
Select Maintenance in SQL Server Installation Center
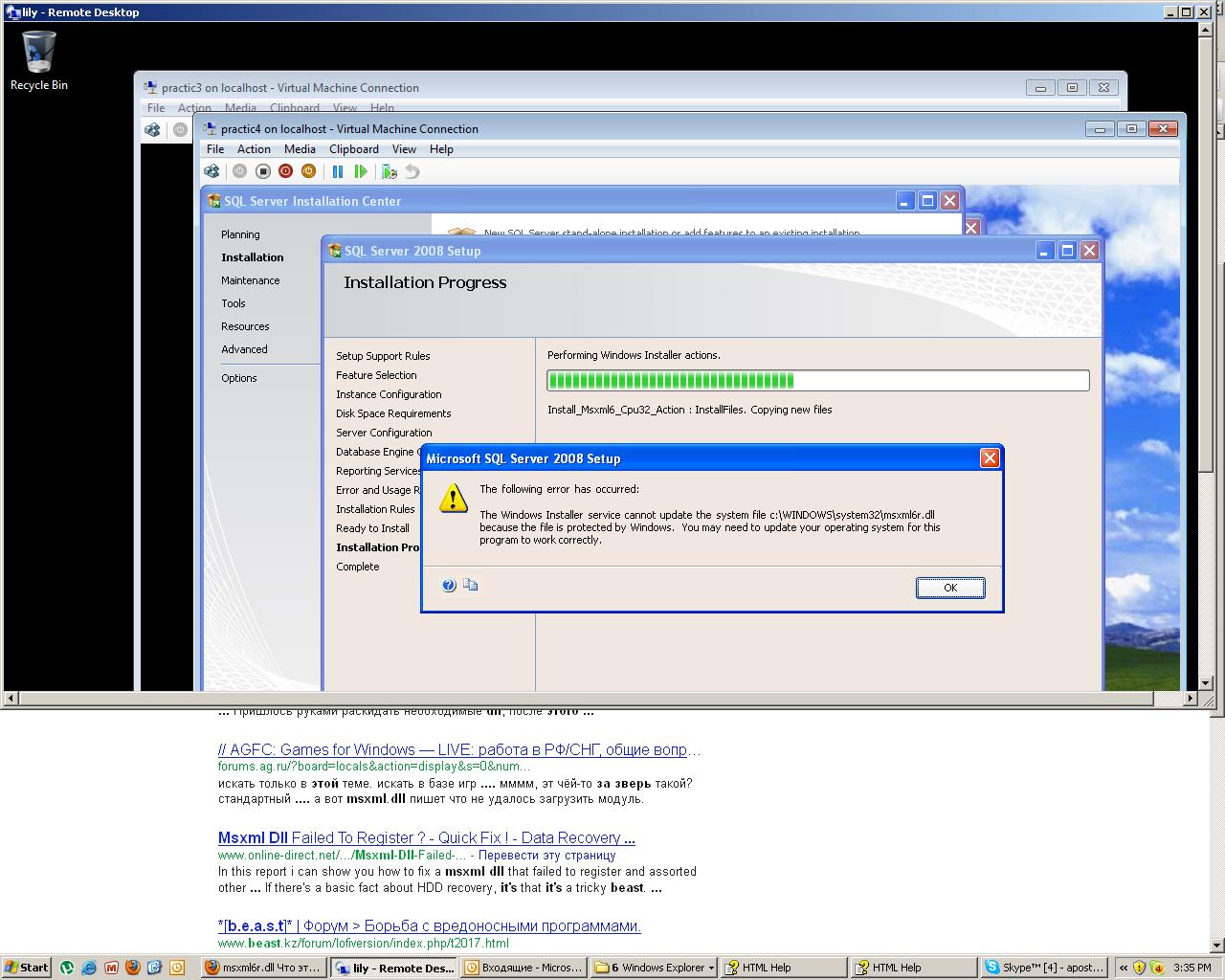(x=251, y=280)
